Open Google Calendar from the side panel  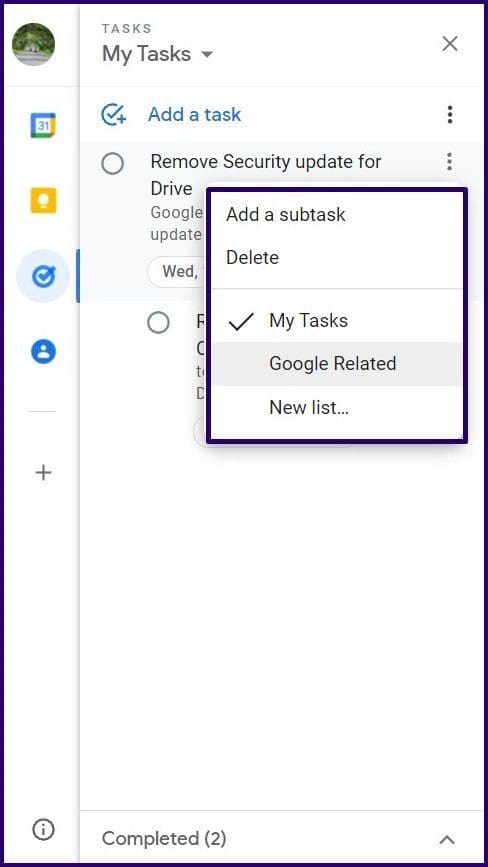coord(43,126)
